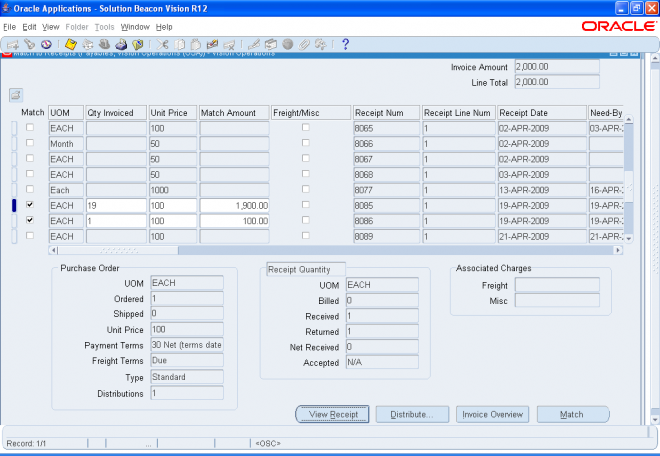Viewport: 660px width, 456px height.
Task: Click horizontal scrollbar left arrow
Action: click(x=53, y=251)
